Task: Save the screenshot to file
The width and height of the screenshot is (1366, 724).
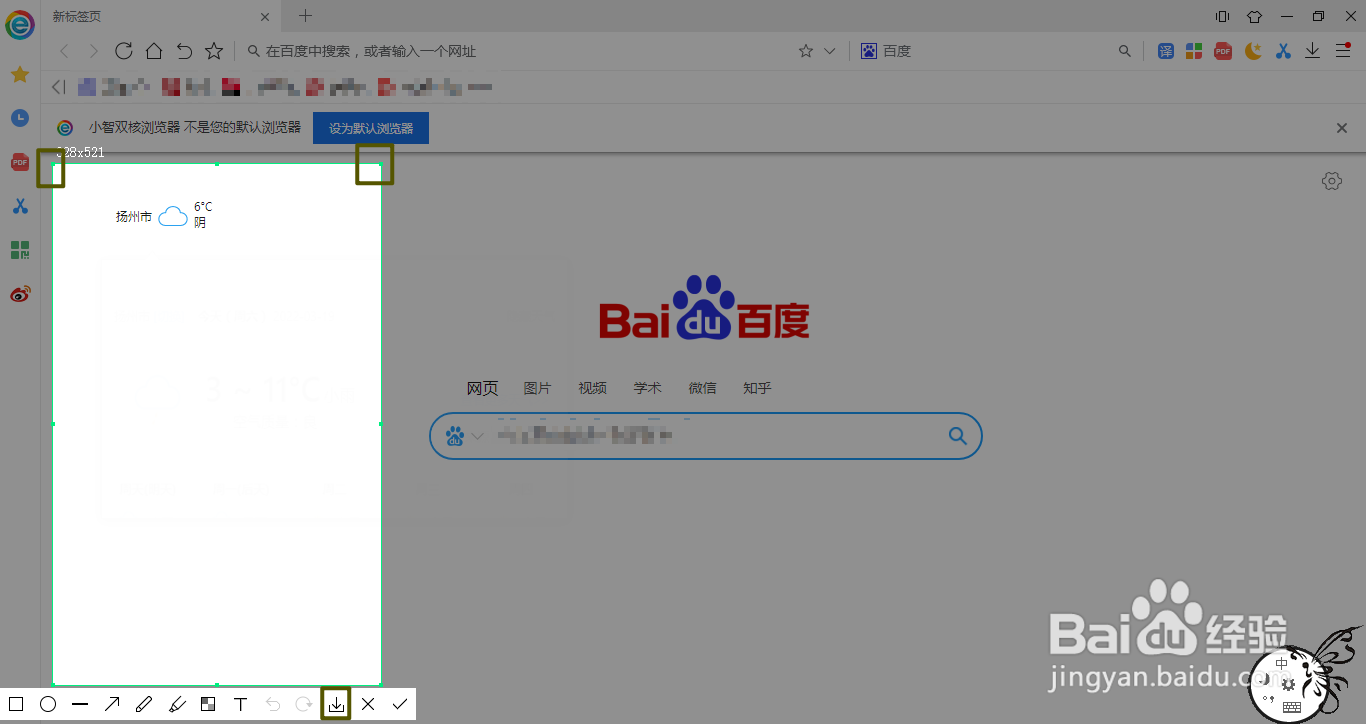Action: (x=336, y=704)
